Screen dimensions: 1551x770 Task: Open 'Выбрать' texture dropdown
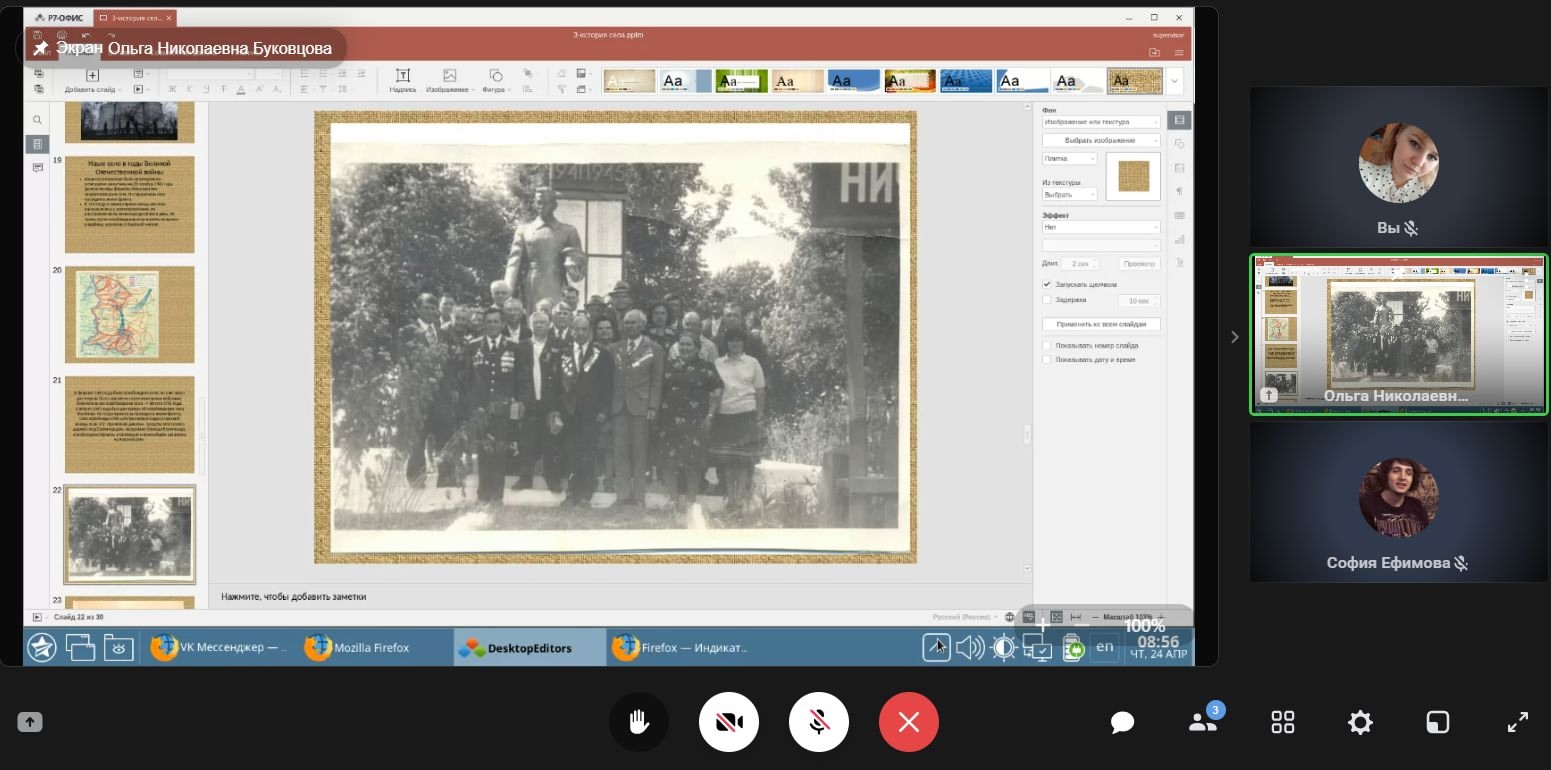click(x=1069, y=194)
